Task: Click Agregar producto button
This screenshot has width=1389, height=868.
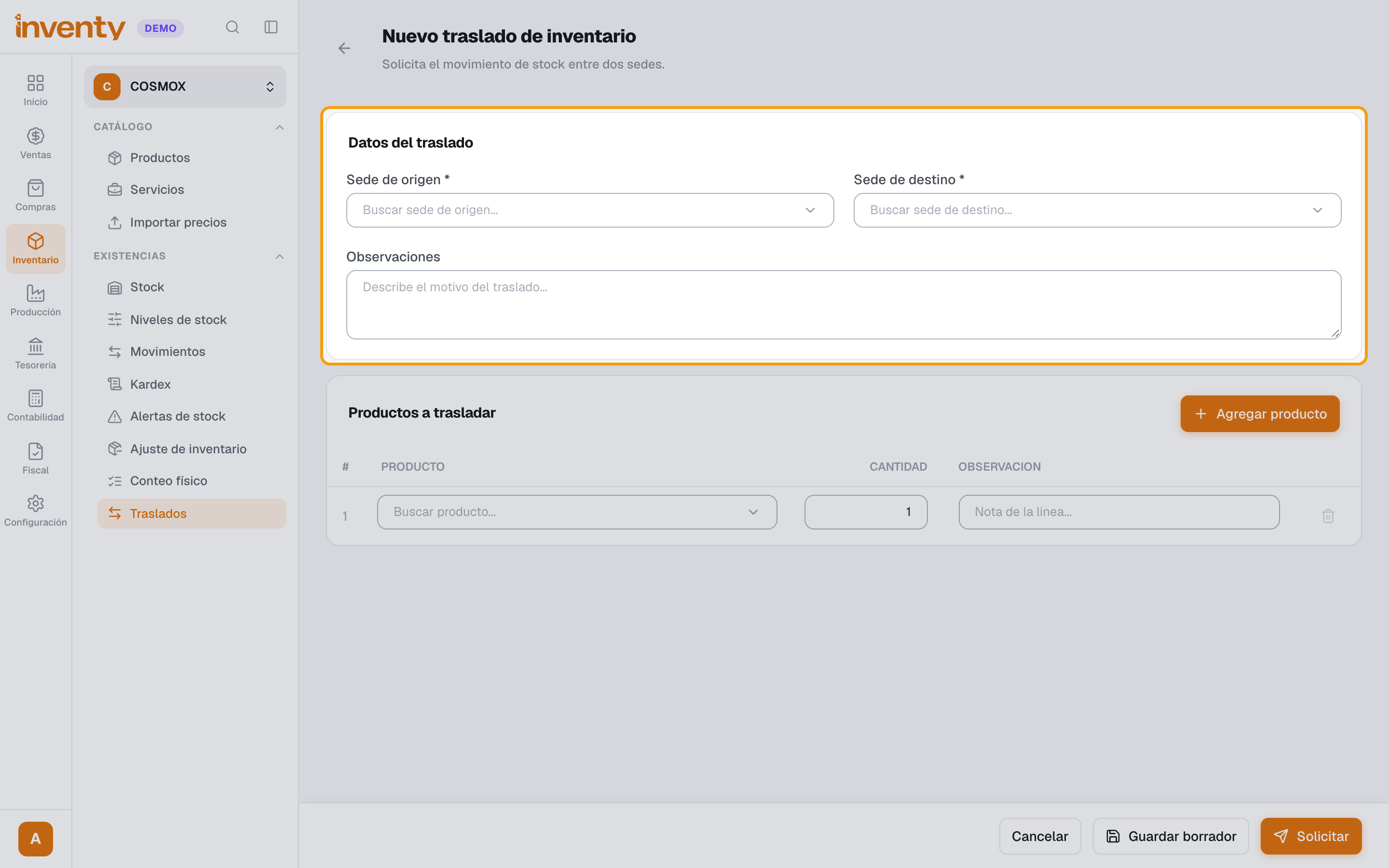Action: (1260, 414)
